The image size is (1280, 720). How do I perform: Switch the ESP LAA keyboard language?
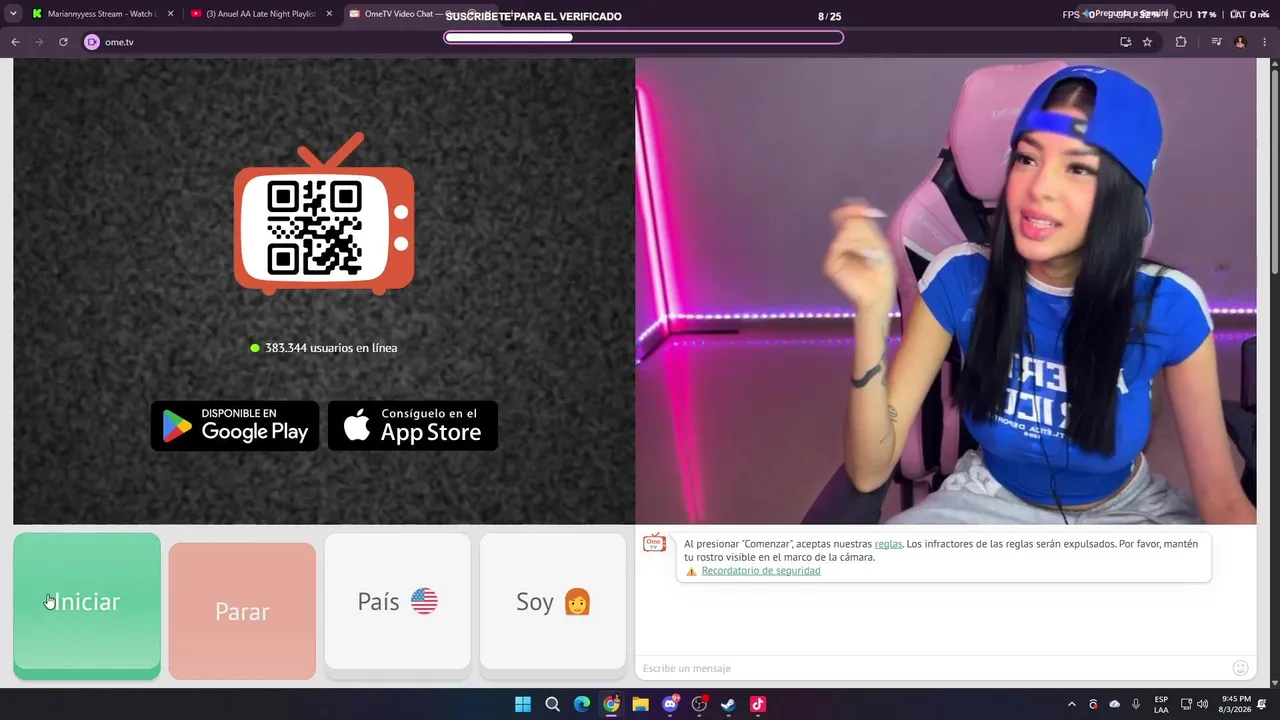tap(1161, 704)
